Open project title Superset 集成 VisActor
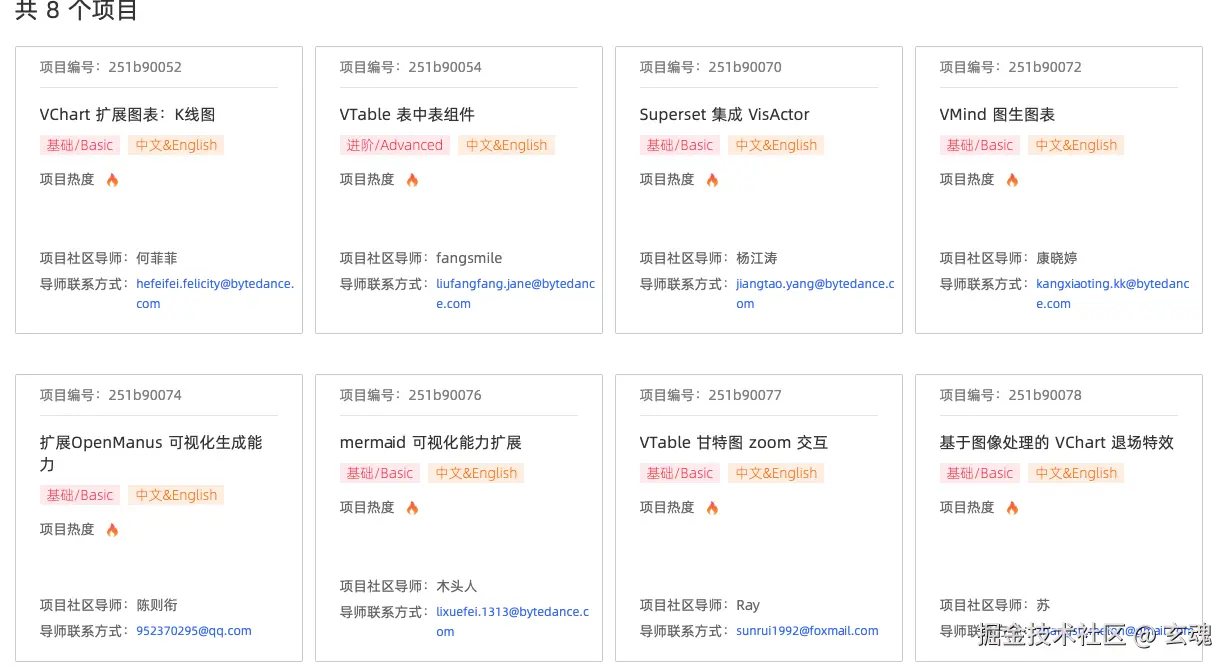1232x668 pixels. tap(724, 114)
